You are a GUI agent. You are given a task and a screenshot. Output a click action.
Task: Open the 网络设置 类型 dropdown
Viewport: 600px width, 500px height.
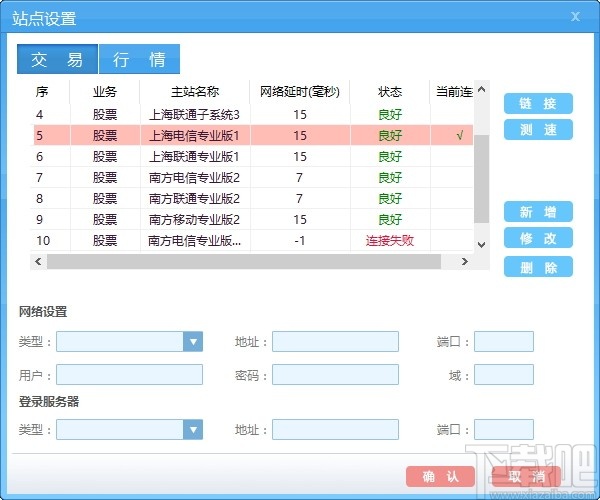pyautogui.click(x=193, y=341)
